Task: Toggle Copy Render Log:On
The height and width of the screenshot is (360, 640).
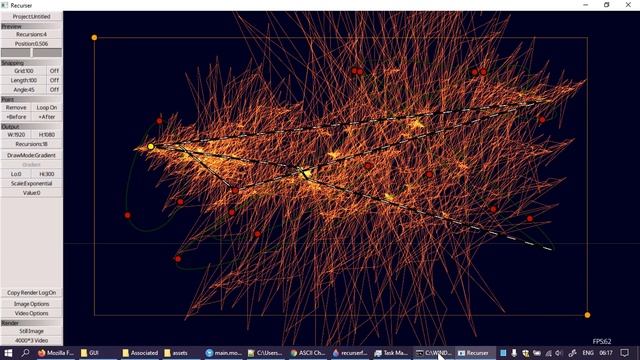Action: point(31,293)
